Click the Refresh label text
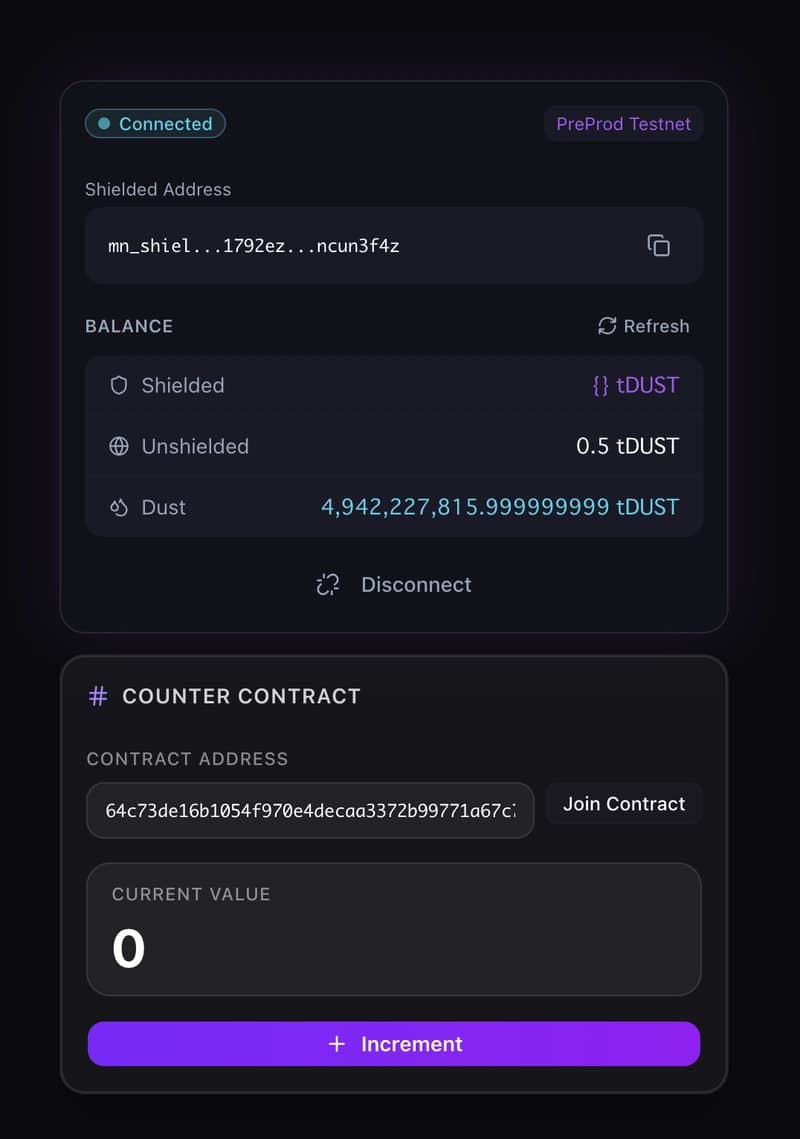Image resolution: width=800 pixels, height=1139 pixels. pyautogui.click(x=656, y=326)
